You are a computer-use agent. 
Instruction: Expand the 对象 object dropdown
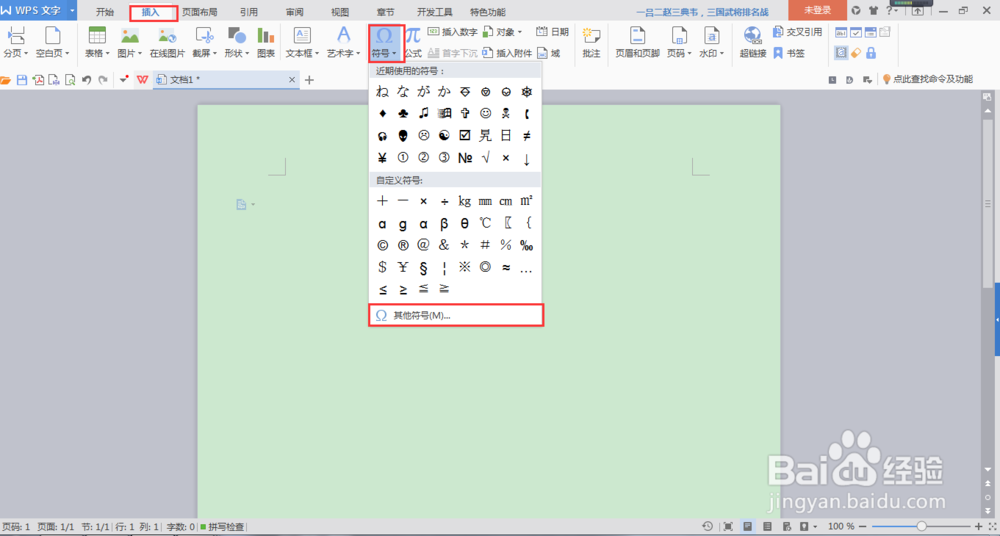click(x=520, y=32)
